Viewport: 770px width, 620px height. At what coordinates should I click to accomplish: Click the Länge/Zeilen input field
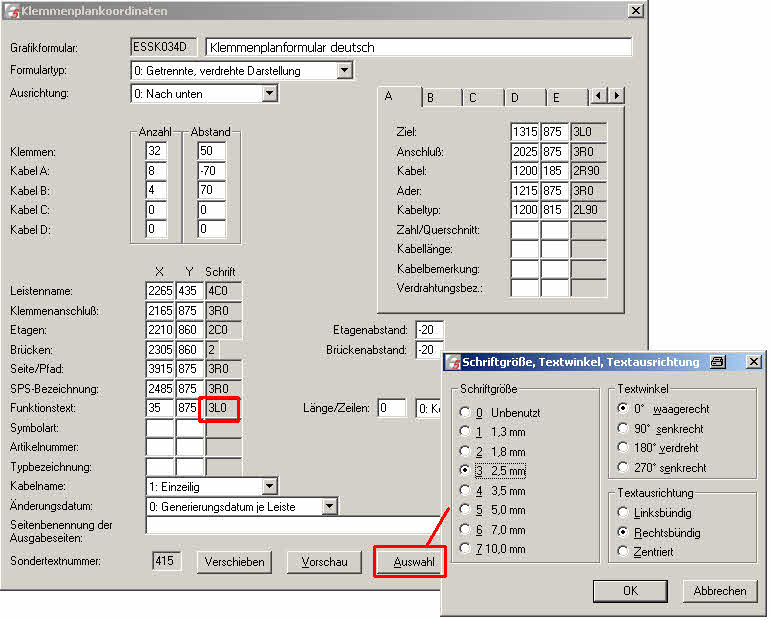391,408
